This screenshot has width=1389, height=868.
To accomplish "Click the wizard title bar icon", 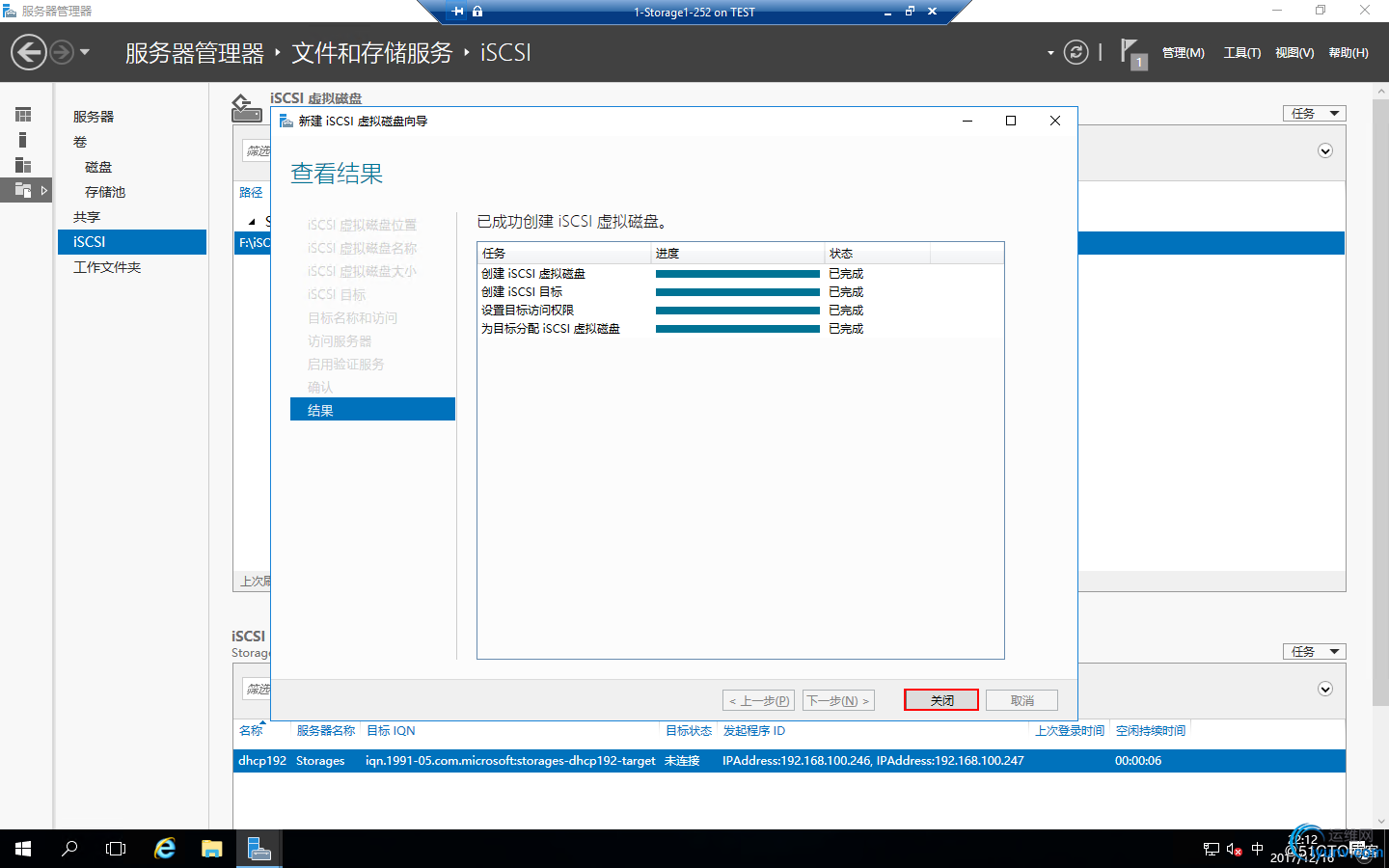I will tap(286, 121).
